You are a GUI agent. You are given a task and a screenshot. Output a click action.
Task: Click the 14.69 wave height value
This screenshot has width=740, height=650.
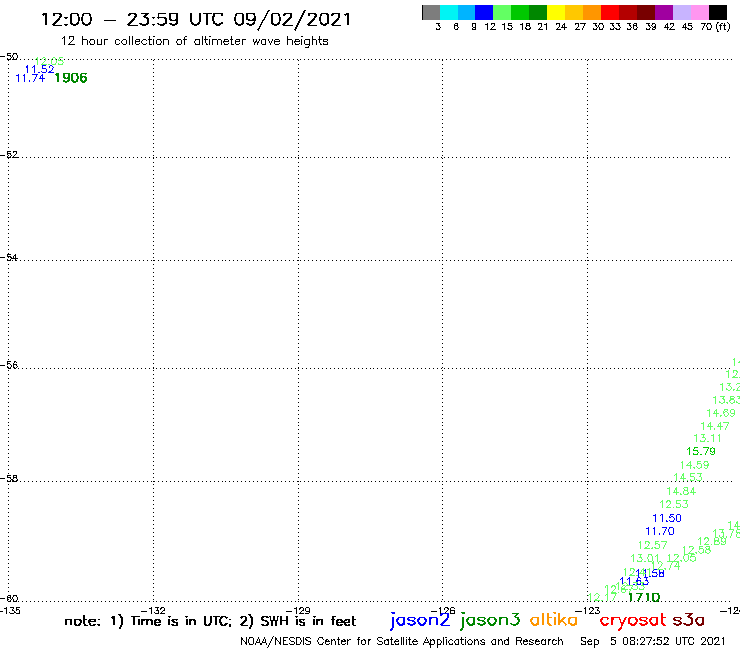721,413
